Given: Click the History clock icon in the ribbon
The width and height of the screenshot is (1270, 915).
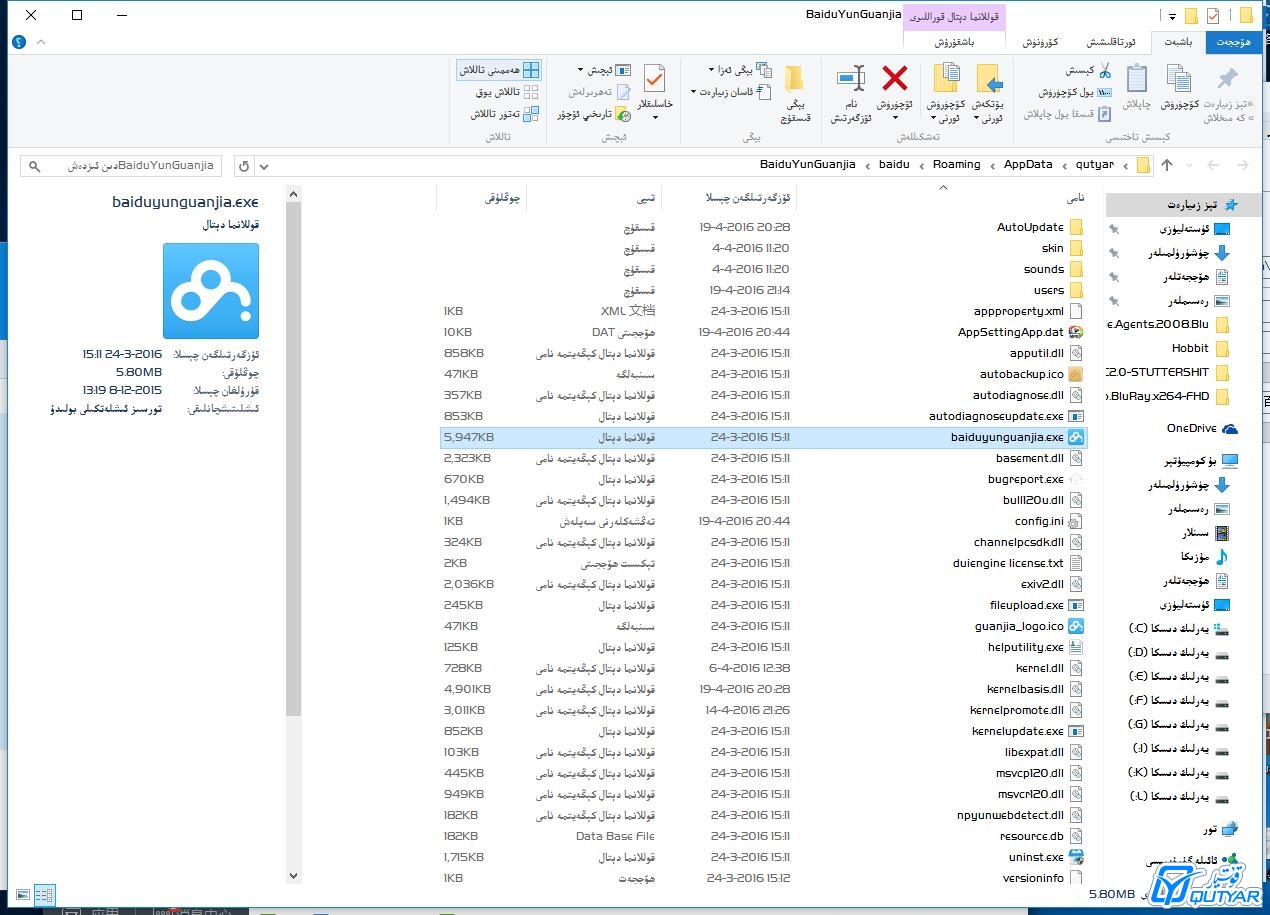Looking at the screenshot, I should [x=623, y=114].
